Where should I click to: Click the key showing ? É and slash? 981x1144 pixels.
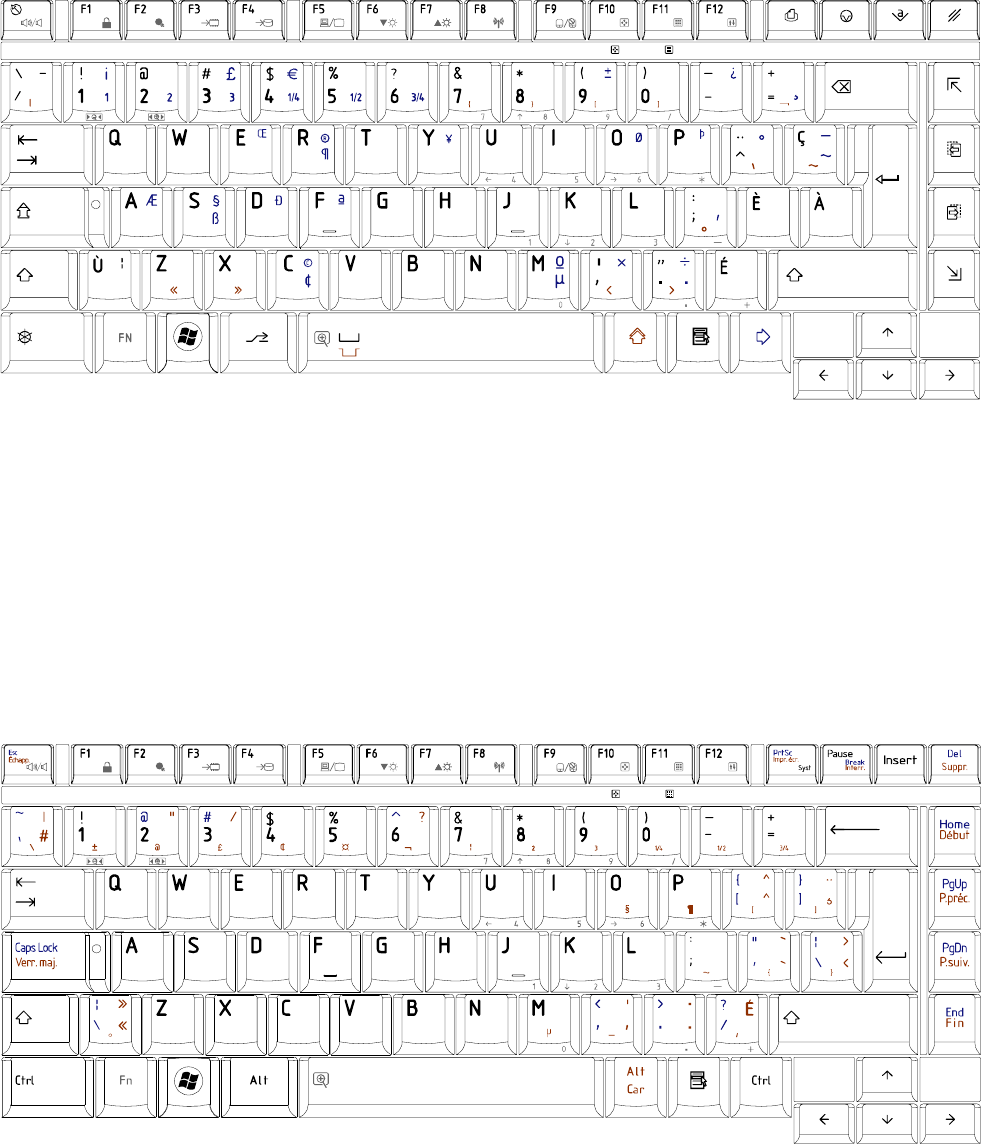coord(737,1024)
